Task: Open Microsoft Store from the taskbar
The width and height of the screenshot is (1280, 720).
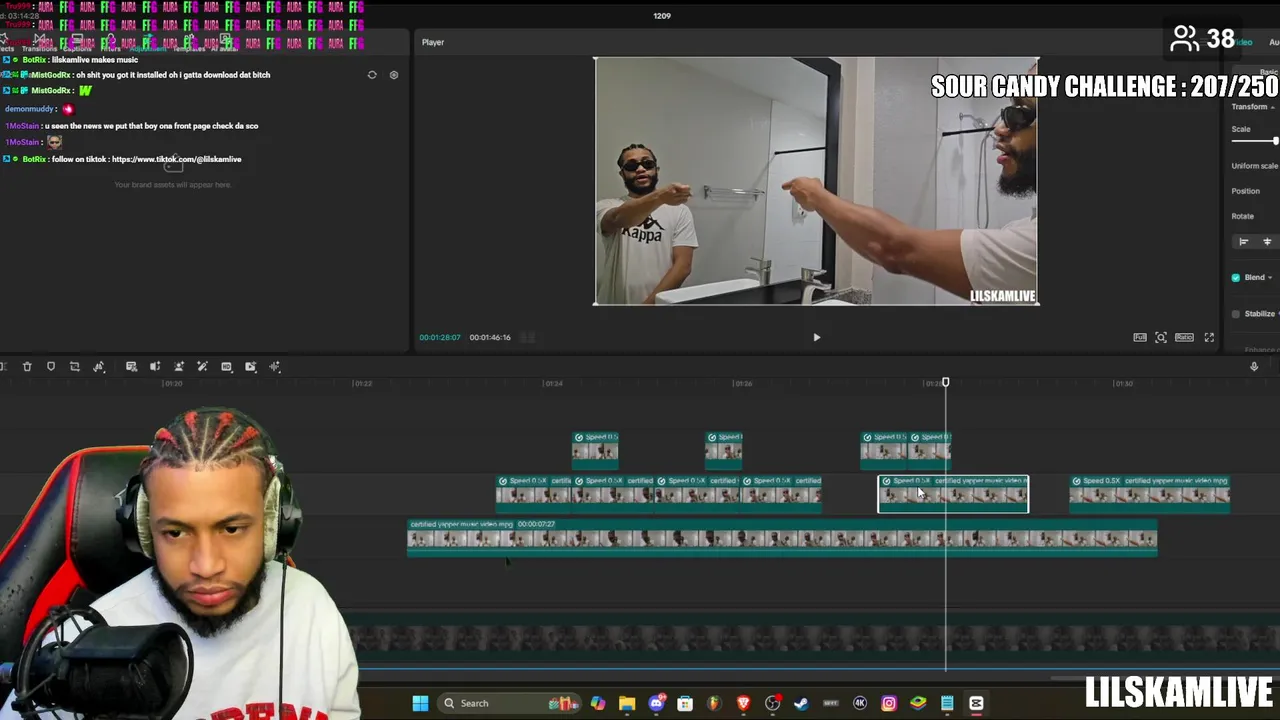Action: [x=685, y=704]
